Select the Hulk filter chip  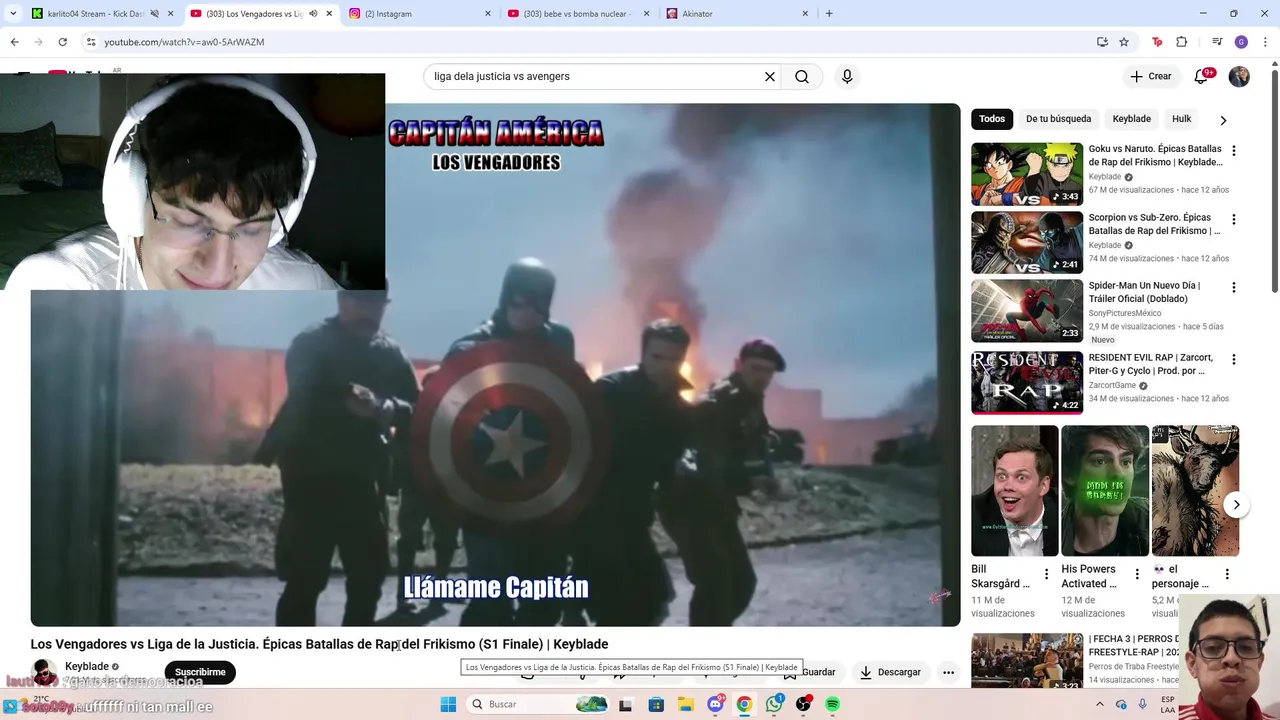click(x=1181, y=119)
